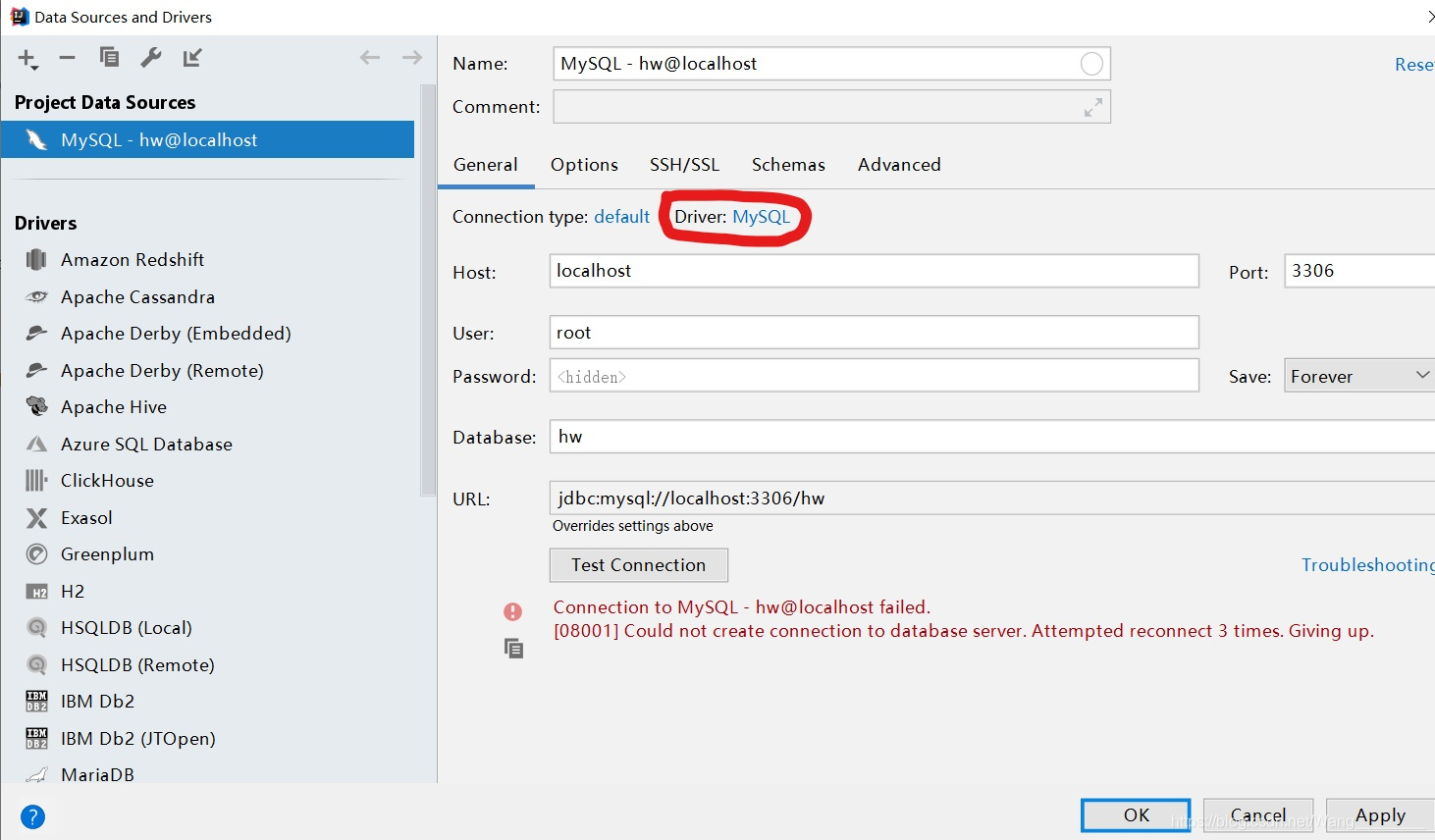1435x840 pixels.
Task: Click the HSQLDB (Local) driver icon
Action: pos(36,627)
